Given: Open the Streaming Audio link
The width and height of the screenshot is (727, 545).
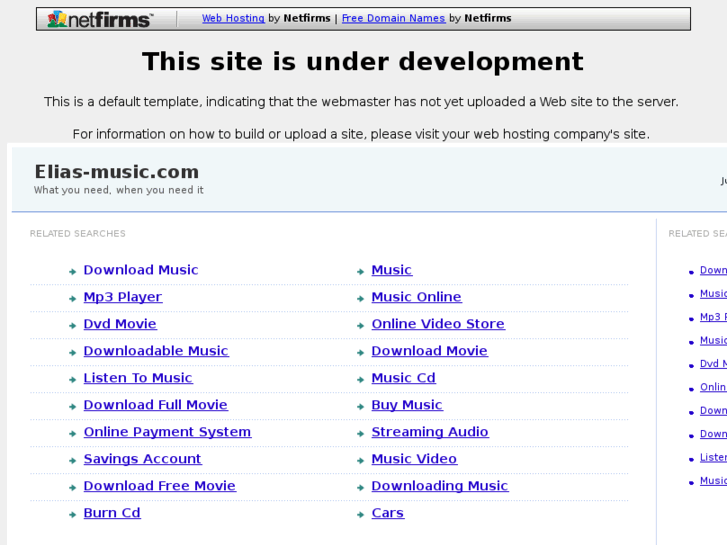Looking at the screenshot, I should point(430,432).
